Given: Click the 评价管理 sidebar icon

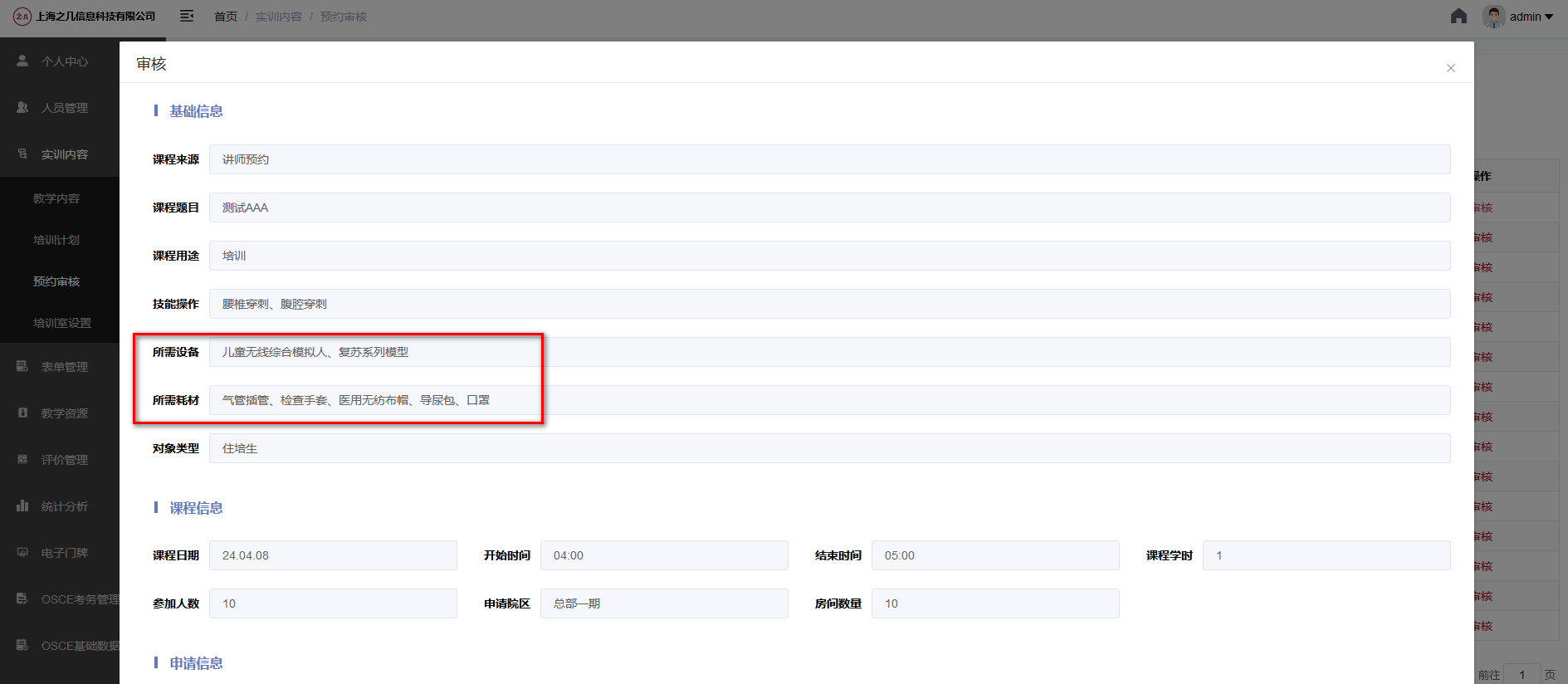Looking at the screenshot, I should click(22, 459).
